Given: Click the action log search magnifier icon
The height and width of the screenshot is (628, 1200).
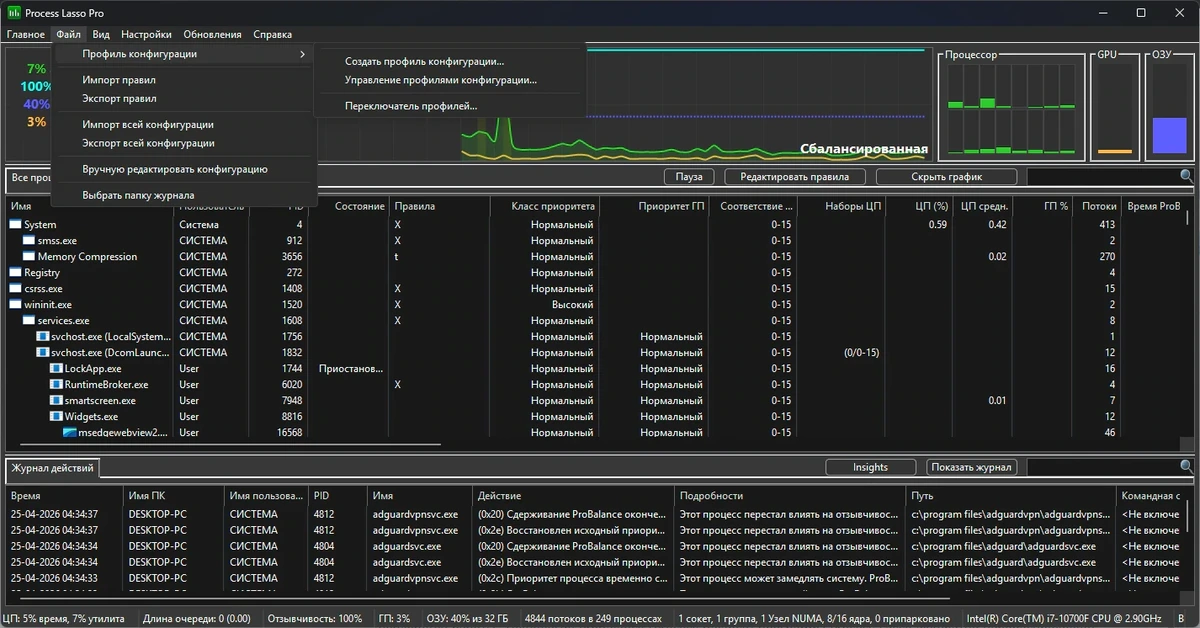Looking at the screenshot, I should (1186, 467).
